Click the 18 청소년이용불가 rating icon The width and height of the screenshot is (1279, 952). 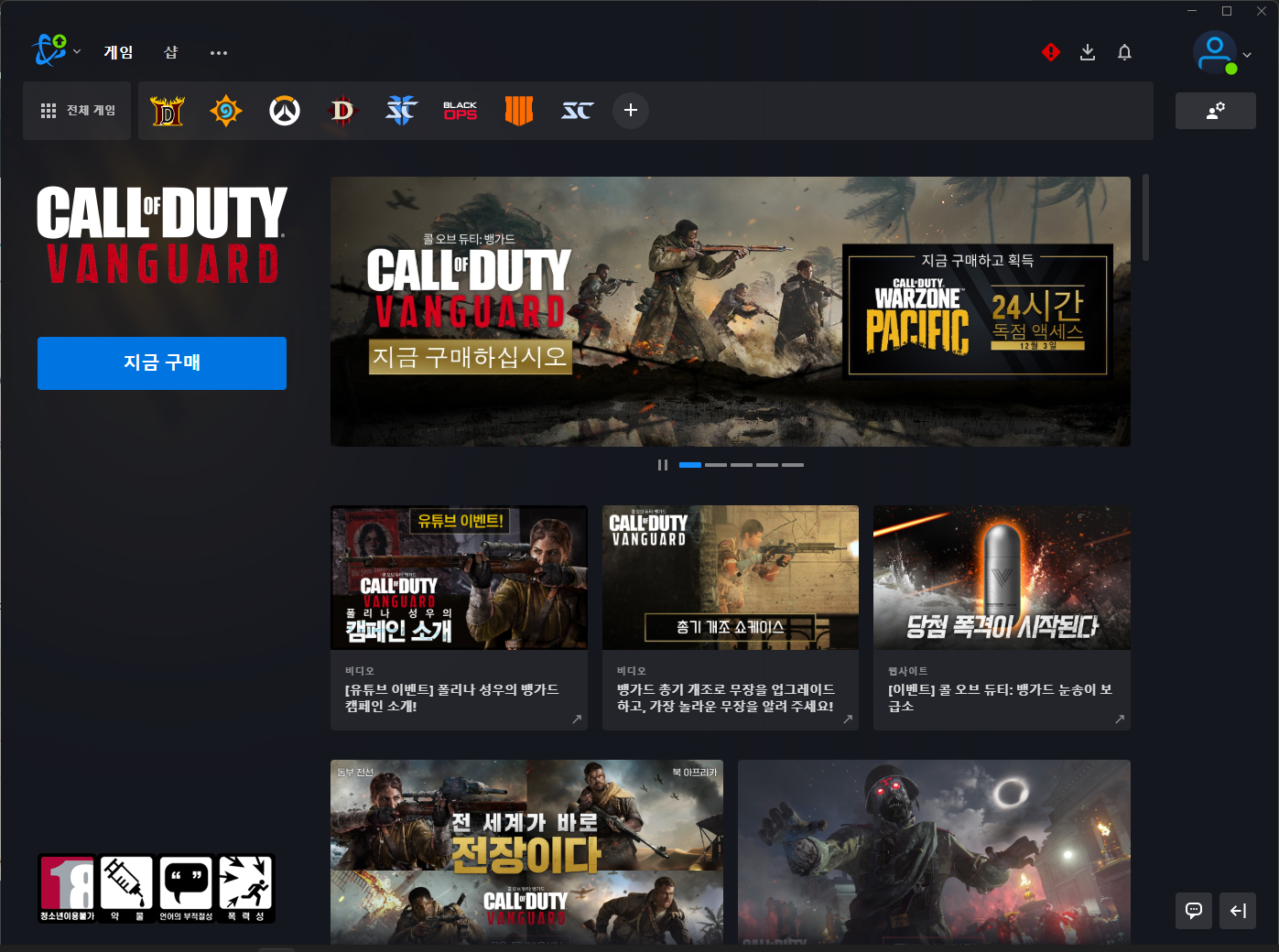67,889
